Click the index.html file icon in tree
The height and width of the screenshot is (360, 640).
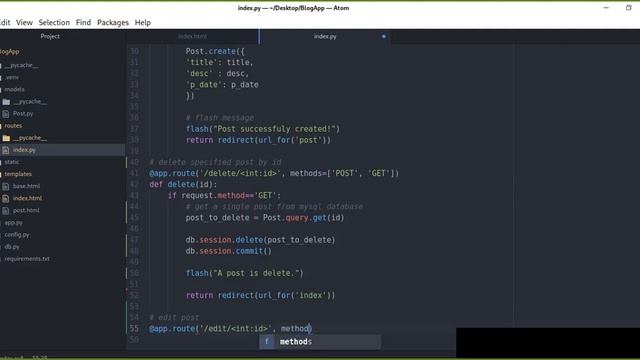(x=6, y=198)
